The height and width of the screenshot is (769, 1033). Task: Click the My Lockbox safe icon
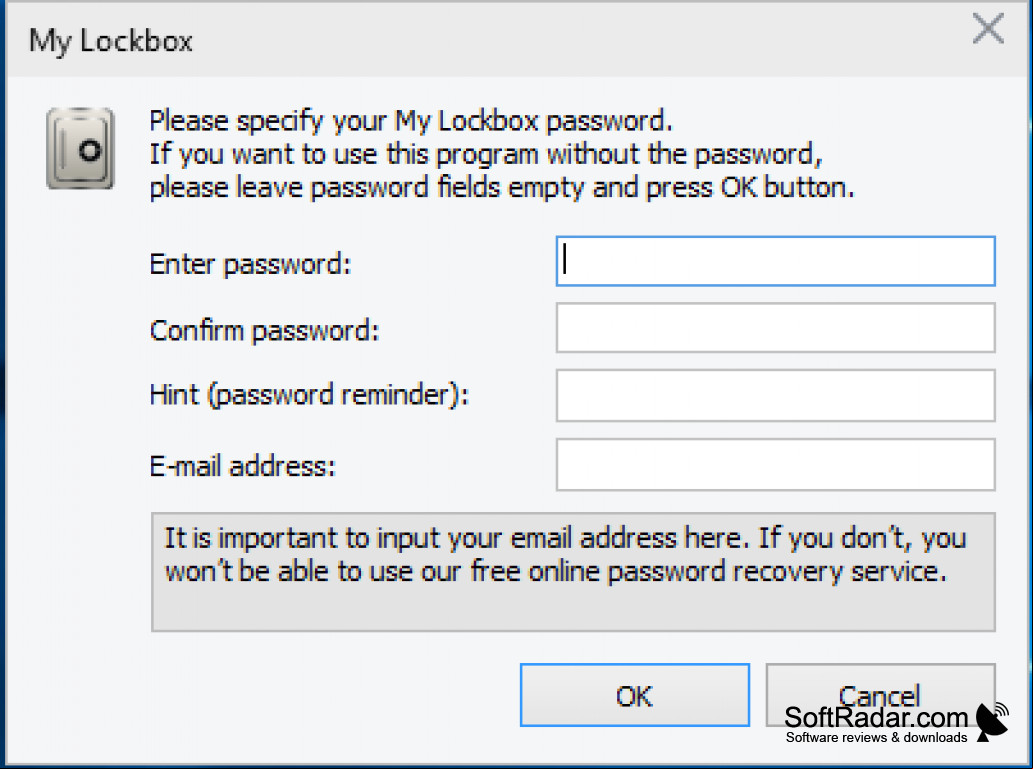[x=80, y=149]
